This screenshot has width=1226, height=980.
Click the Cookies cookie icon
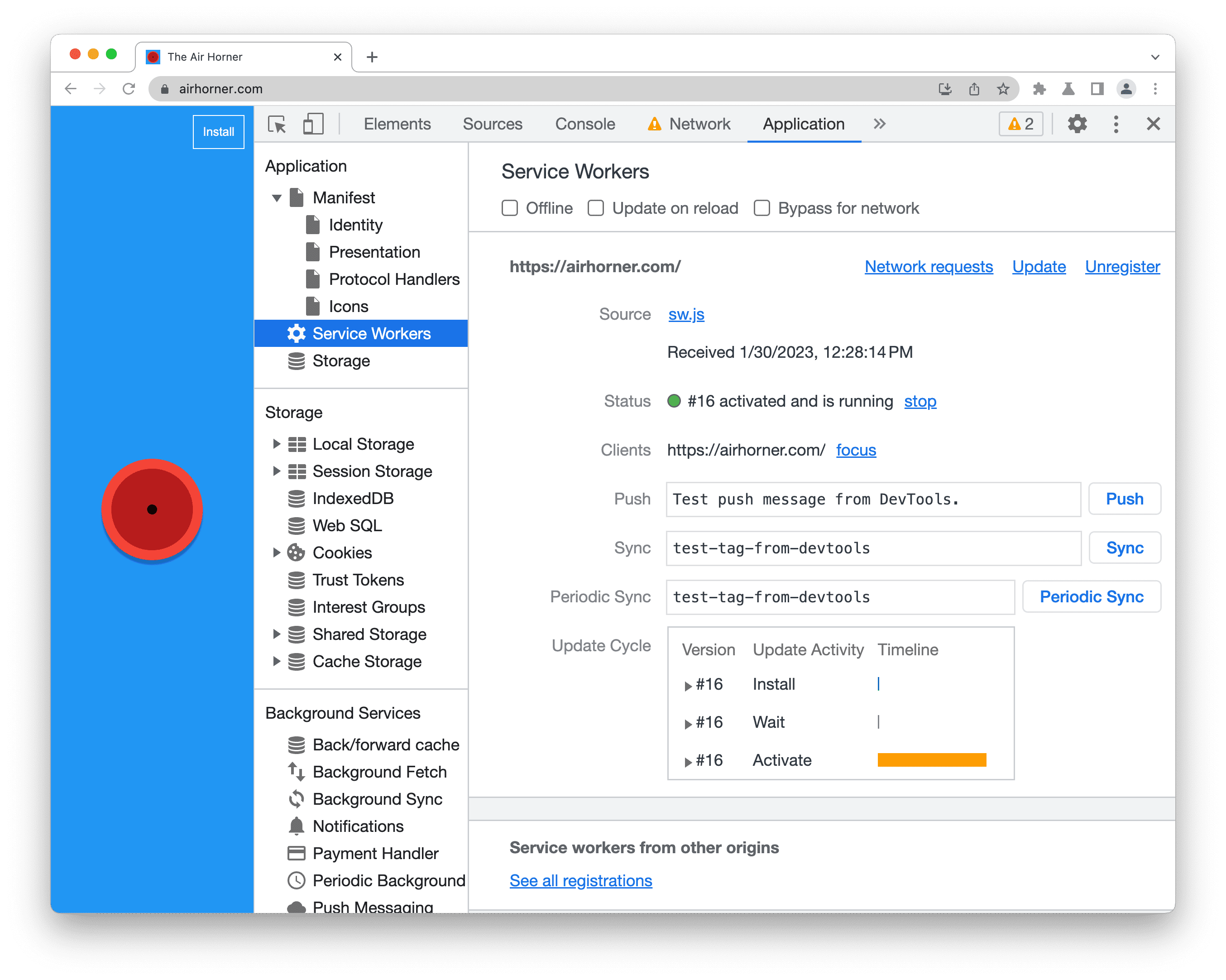297,552
